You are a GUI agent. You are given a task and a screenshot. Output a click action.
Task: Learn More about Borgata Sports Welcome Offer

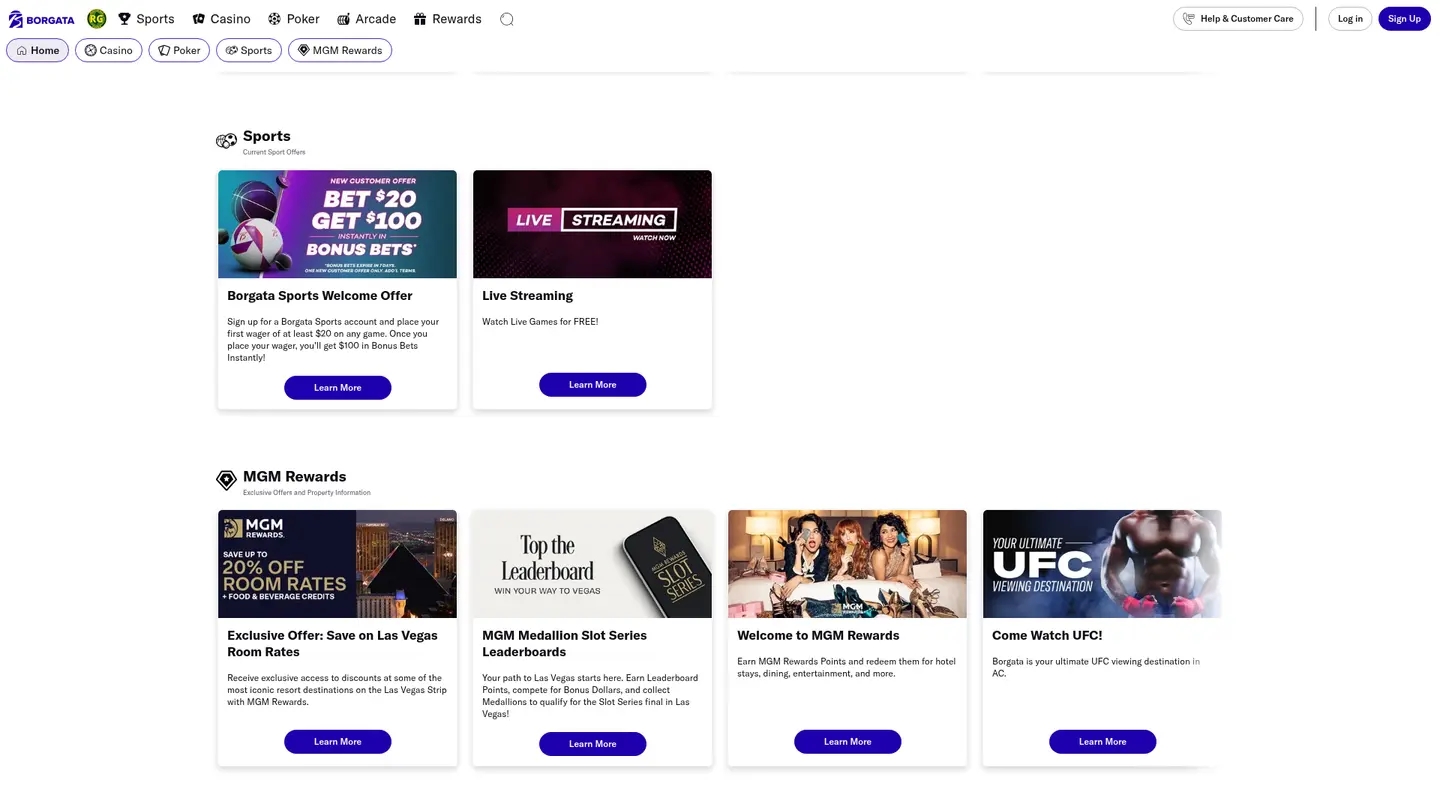[338, 388]
